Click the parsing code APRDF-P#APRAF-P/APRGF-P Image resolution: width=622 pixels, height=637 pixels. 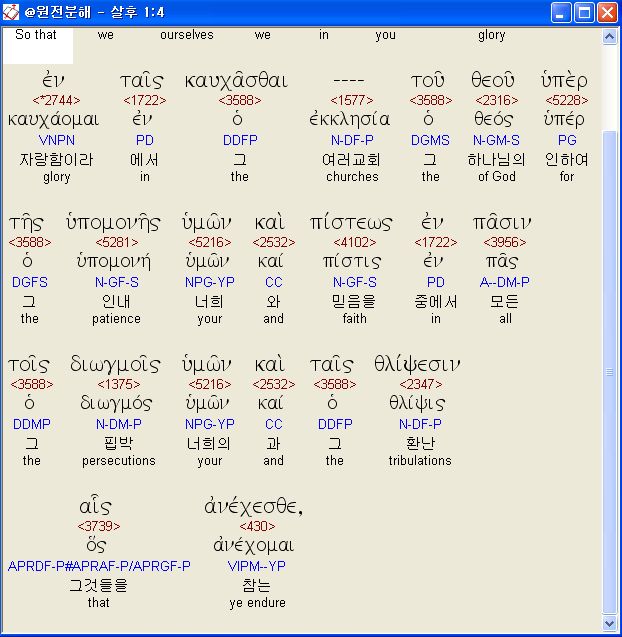pos(99,566)
